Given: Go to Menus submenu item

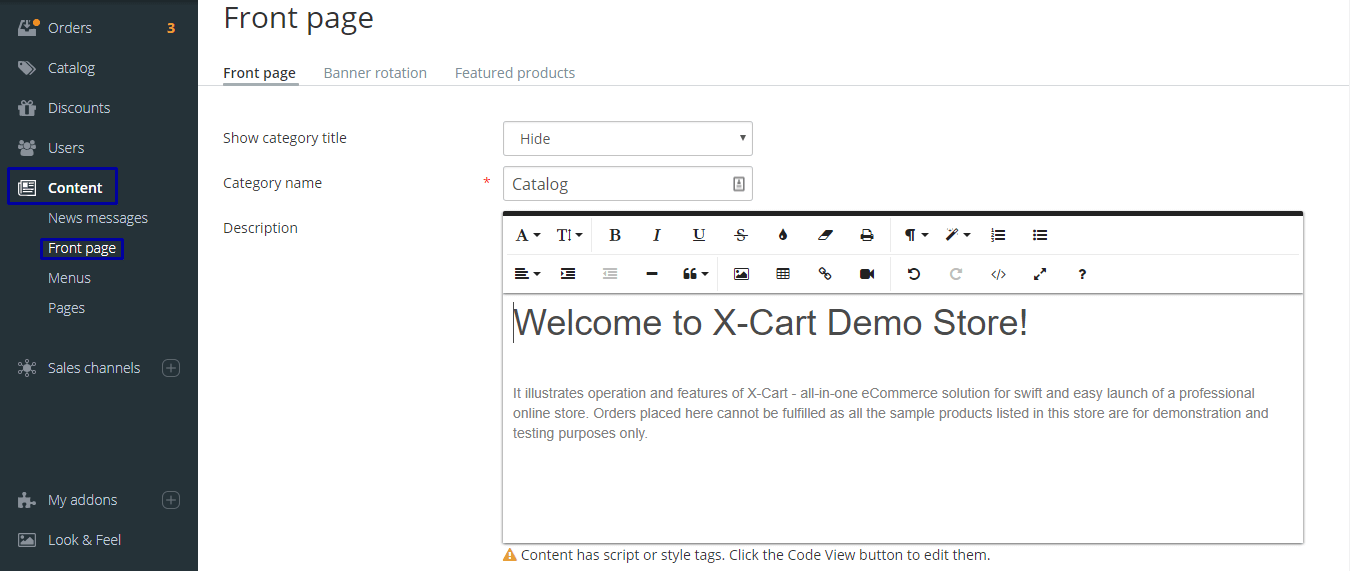Looking at the screenshot, I should point(69,278).
